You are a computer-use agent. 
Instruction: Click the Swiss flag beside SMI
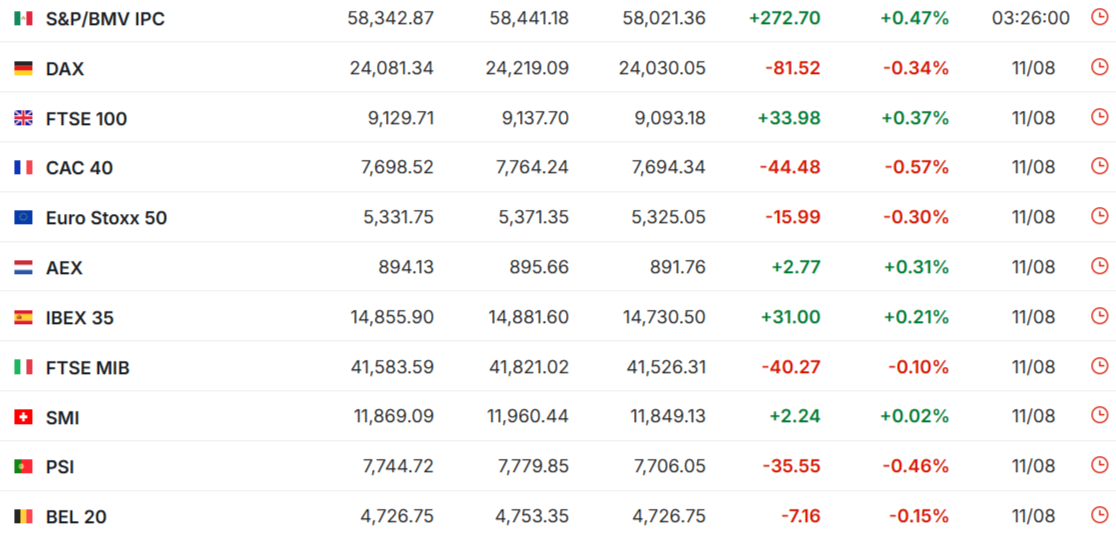click(23, 417)
